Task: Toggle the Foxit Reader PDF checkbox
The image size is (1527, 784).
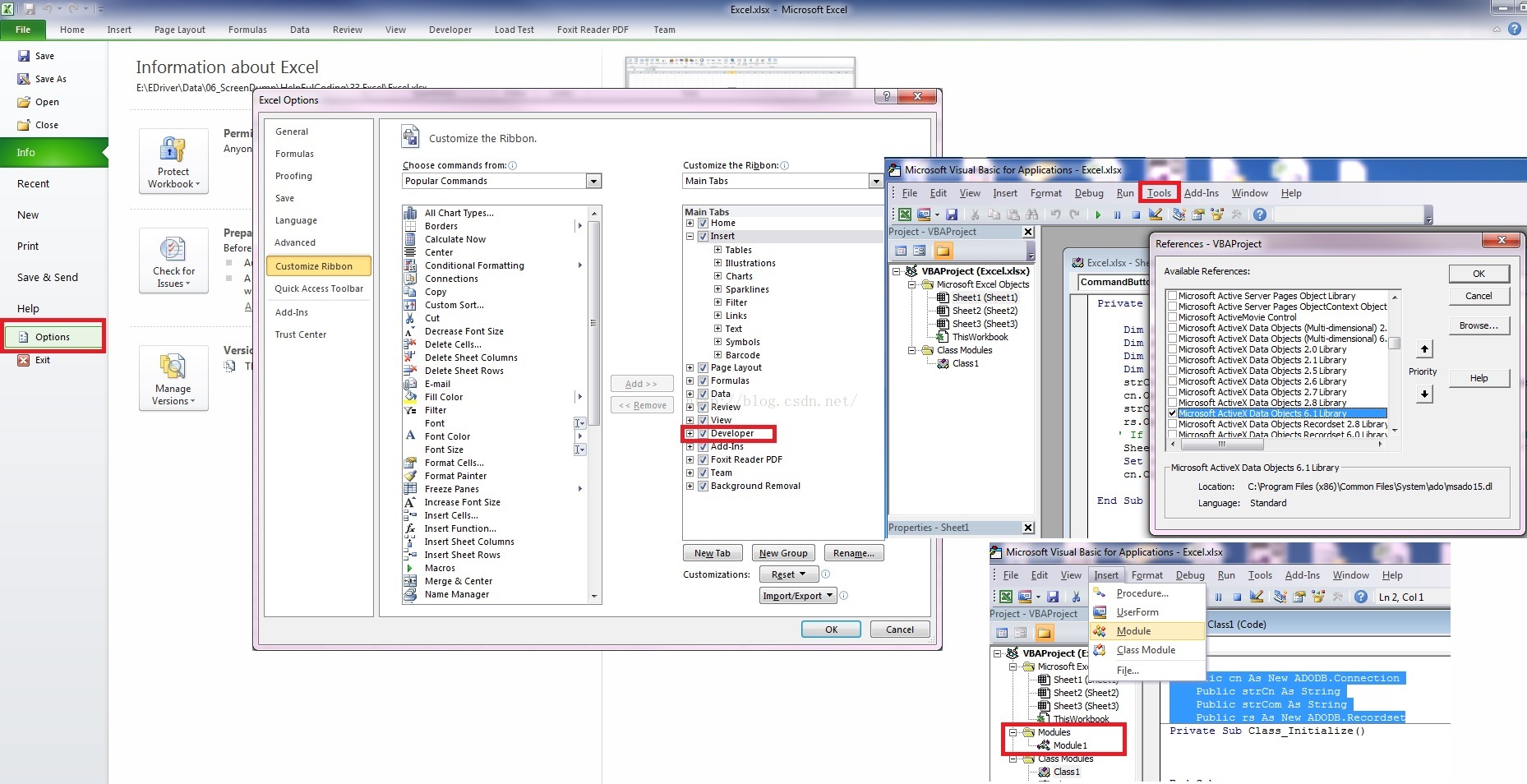Action: (x=704, y=459)
